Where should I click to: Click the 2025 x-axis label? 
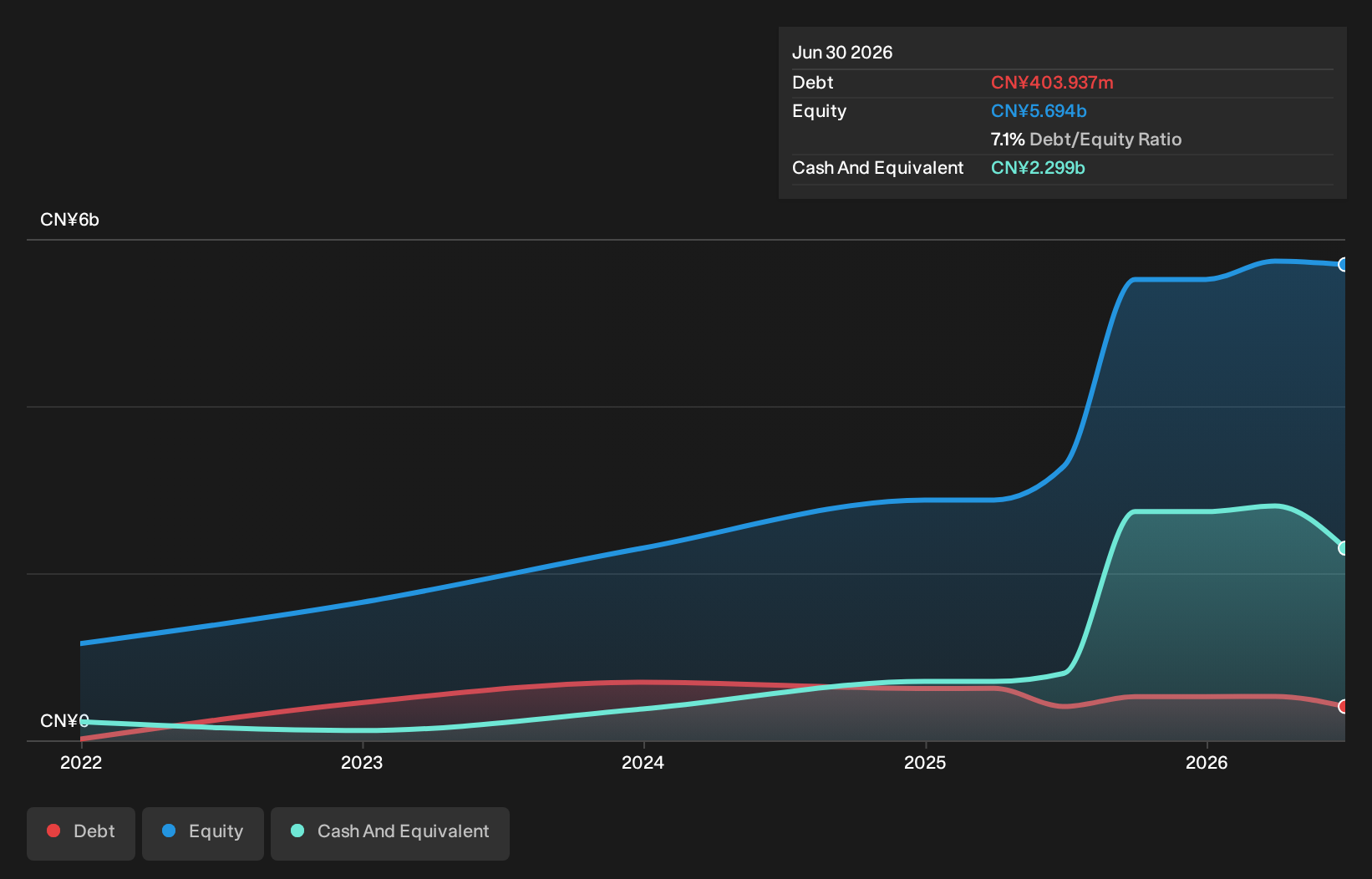925,762
